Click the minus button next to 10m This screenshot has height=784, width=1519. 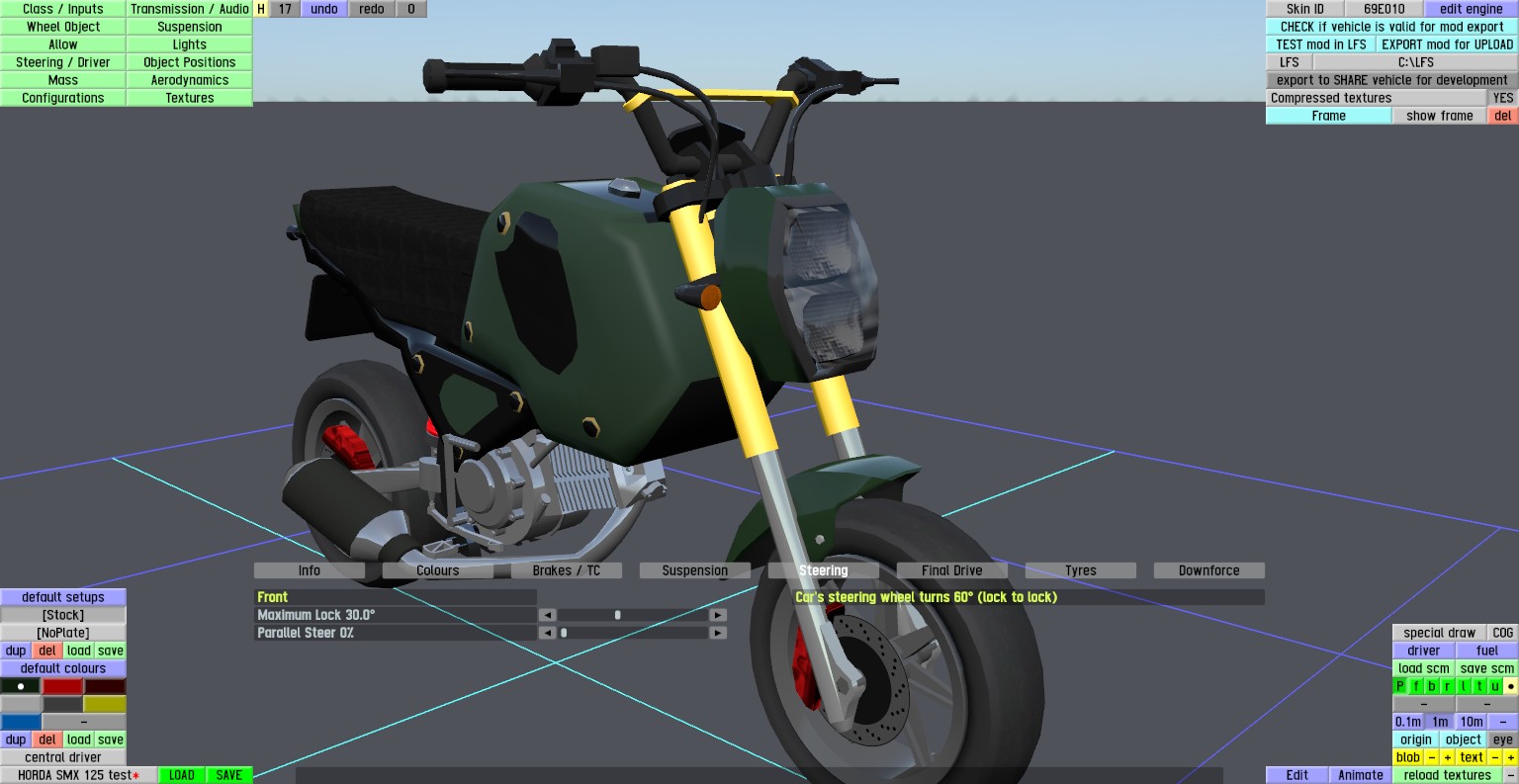click(1503, 722)
